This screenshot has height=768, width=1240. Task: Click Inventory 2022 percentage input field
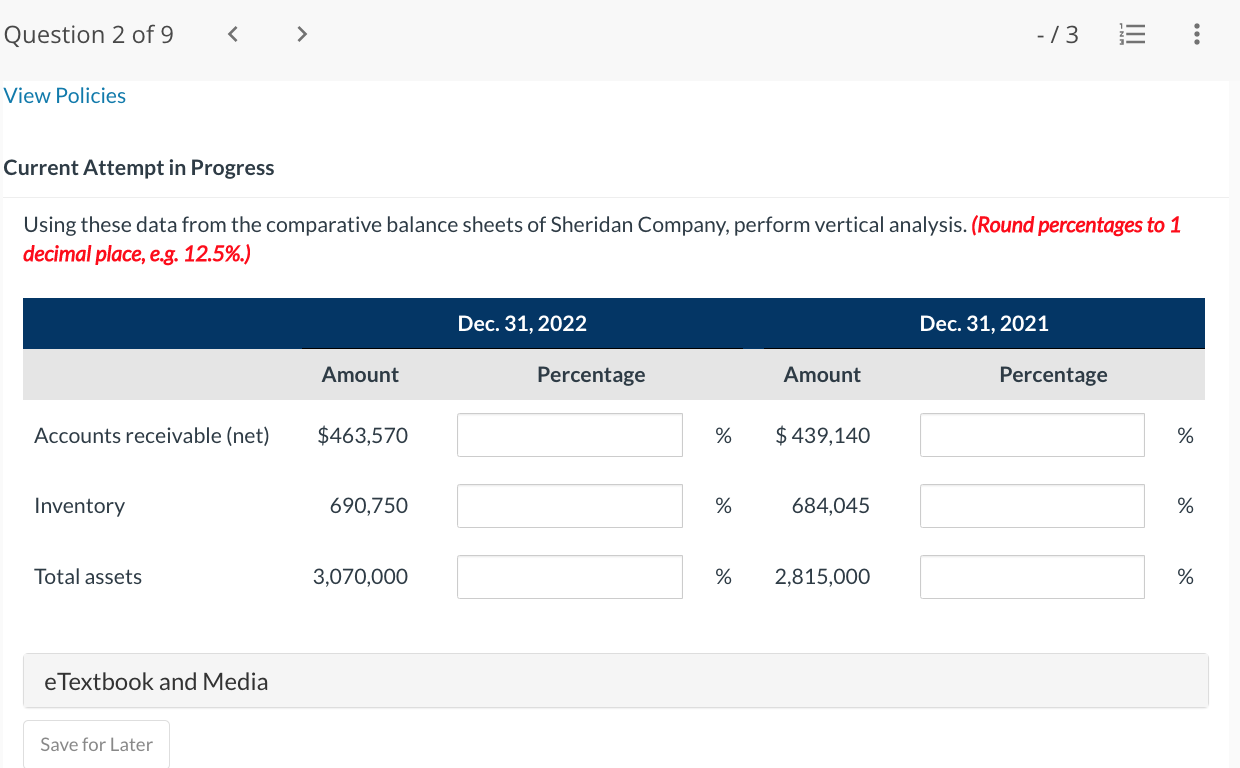(x=570, y=506)
